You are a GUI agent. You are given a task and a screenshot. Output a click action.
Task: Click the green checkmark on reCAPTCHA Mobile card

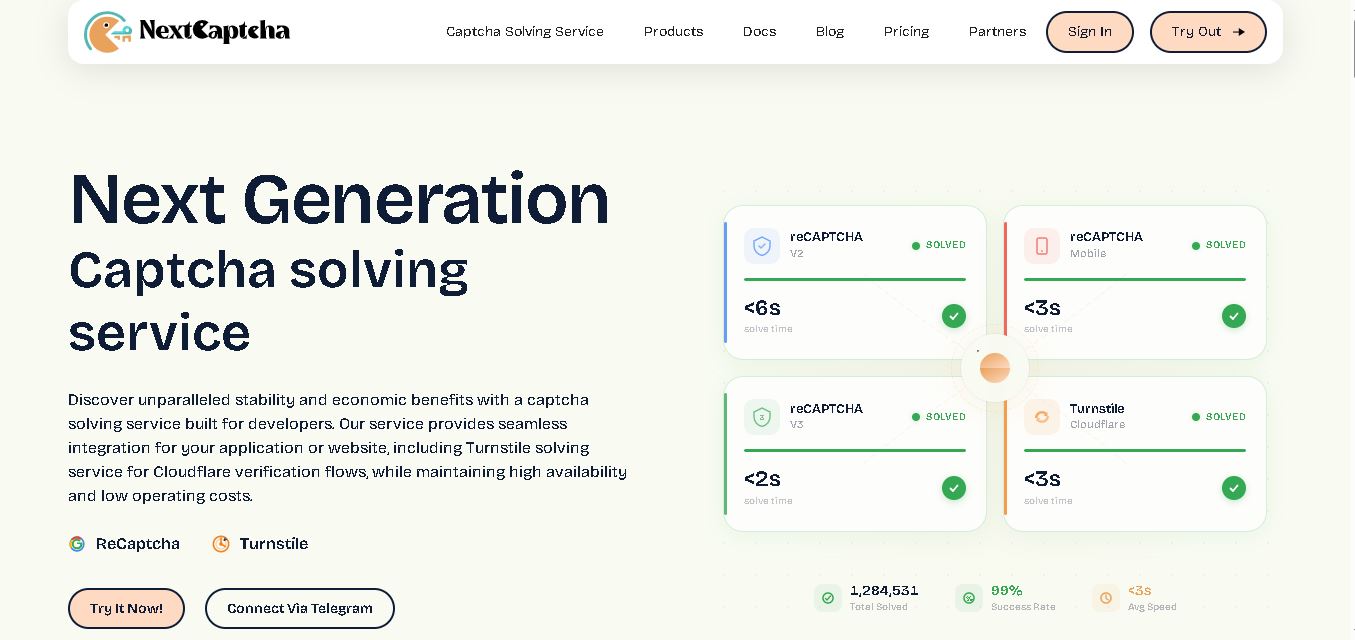tap(1234, 316)
